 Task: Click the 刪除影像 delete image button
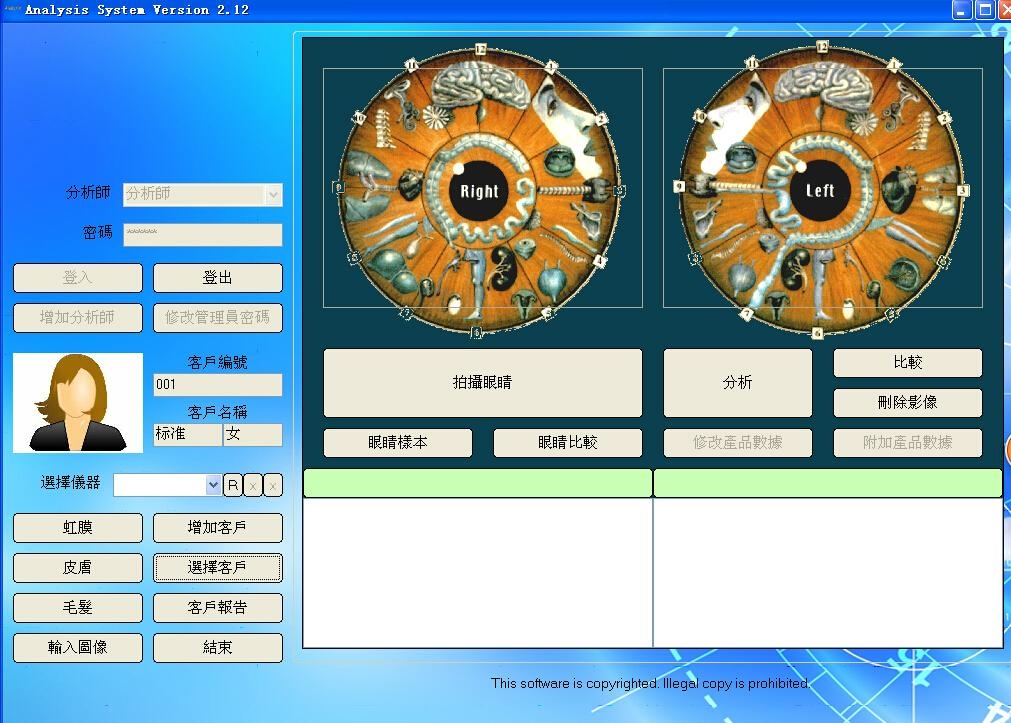click(907, 402)
